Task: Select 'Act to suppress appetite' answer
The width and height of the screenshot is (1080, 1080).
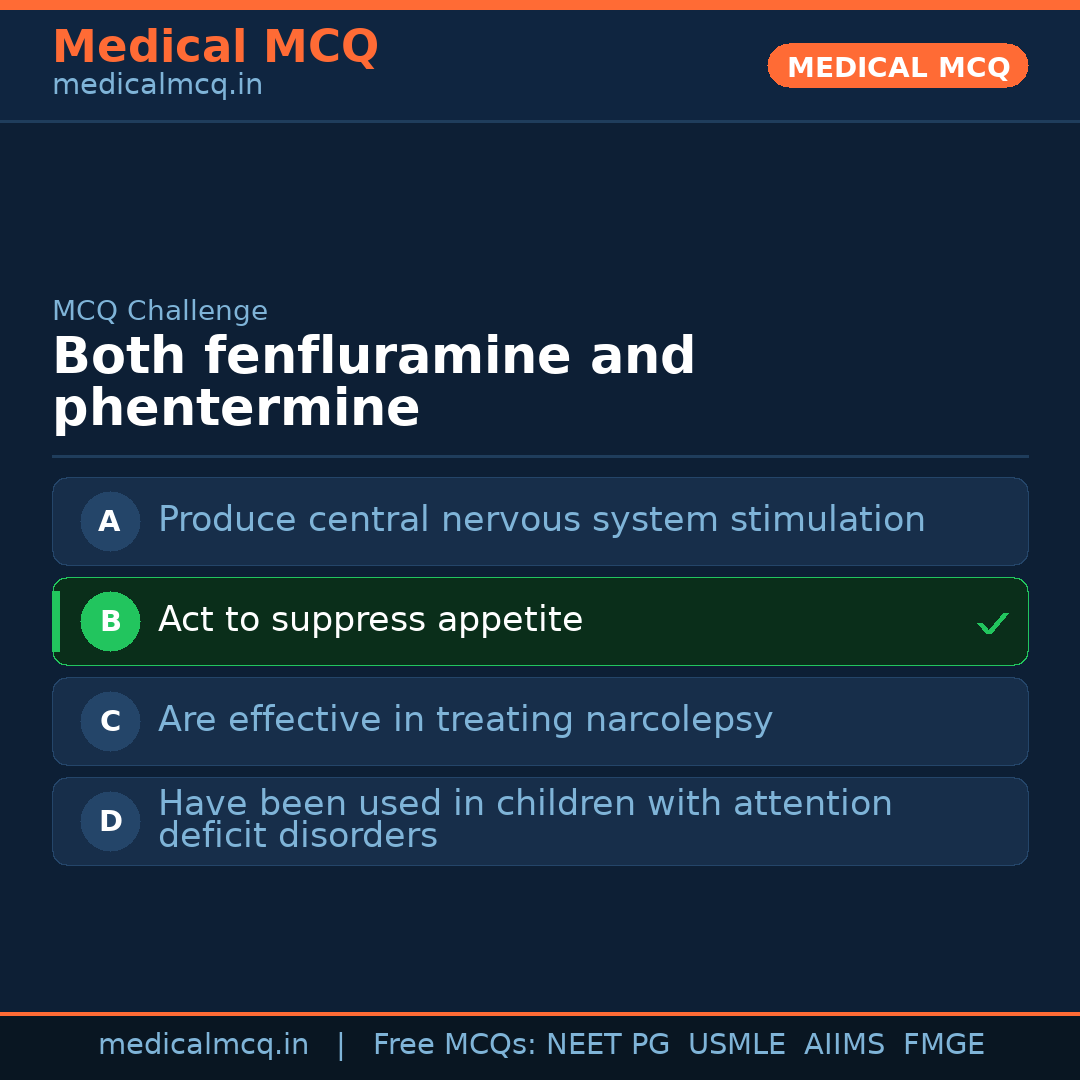Action: click(370, 620)
